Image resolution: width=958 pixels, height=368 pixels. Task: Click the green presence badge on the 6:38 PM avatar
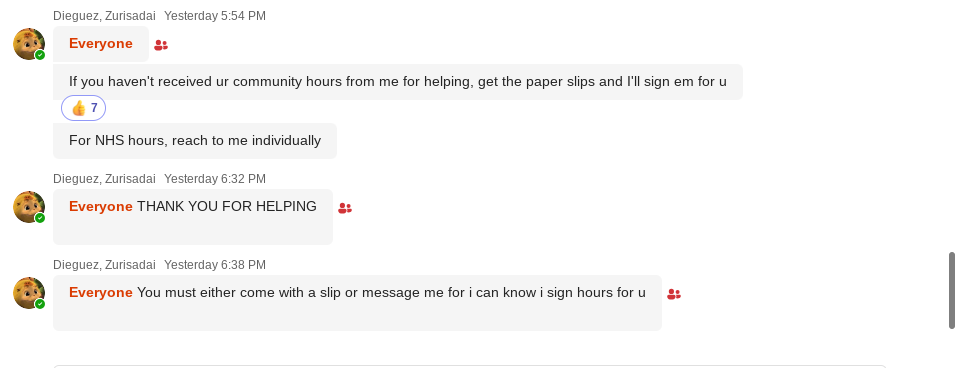(x=40, y=304)
